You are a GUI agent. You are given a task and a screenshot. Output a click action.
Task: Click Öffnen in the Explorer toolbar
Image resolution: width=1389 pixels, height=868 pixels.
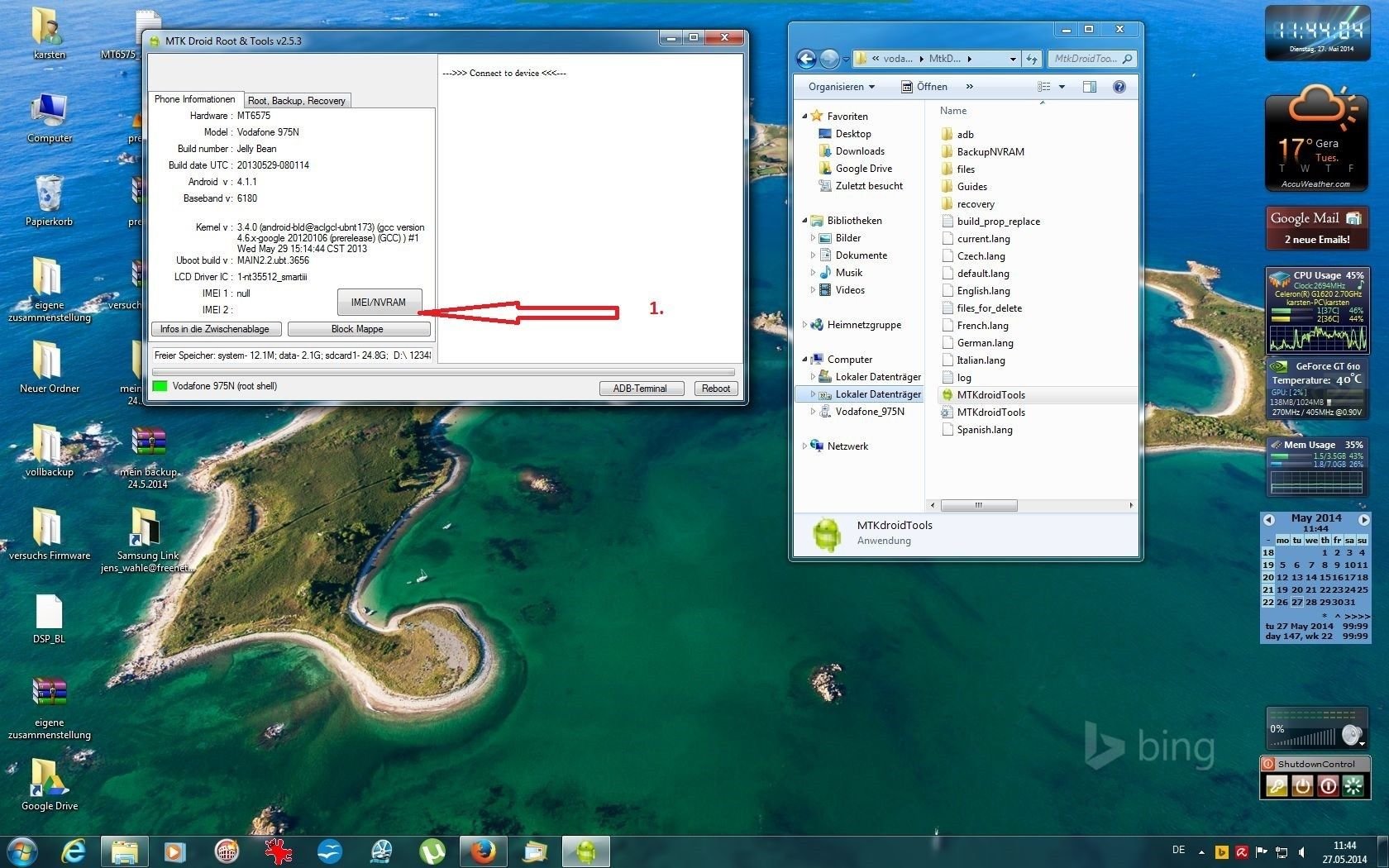[x=924, y=87]
